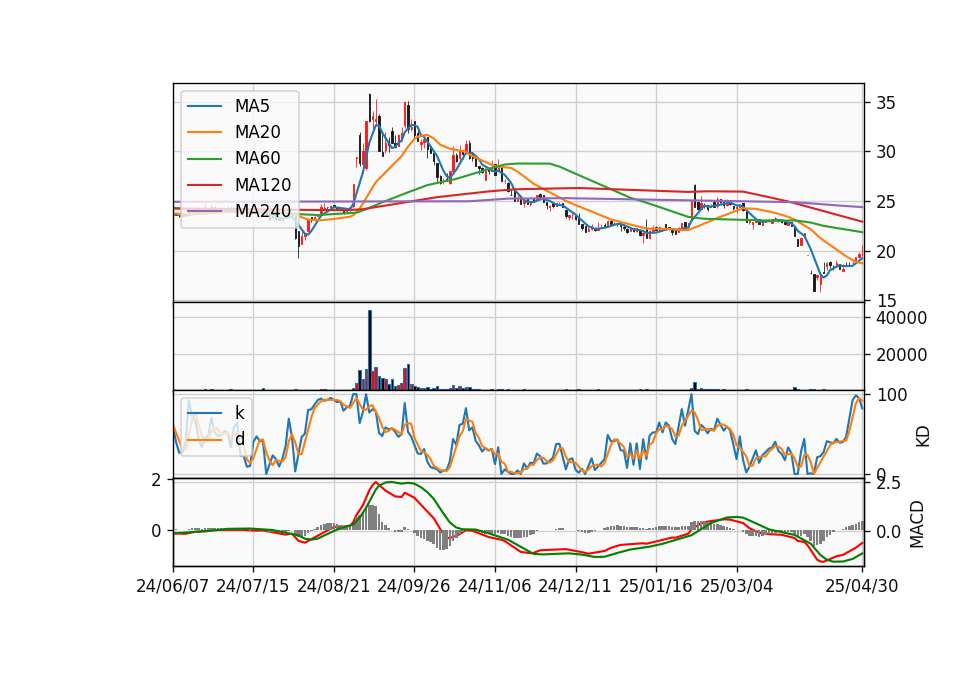The image size is (960, 690).
Task: Click the 2.5 label on MACD axis
Action: pos(889,484)
